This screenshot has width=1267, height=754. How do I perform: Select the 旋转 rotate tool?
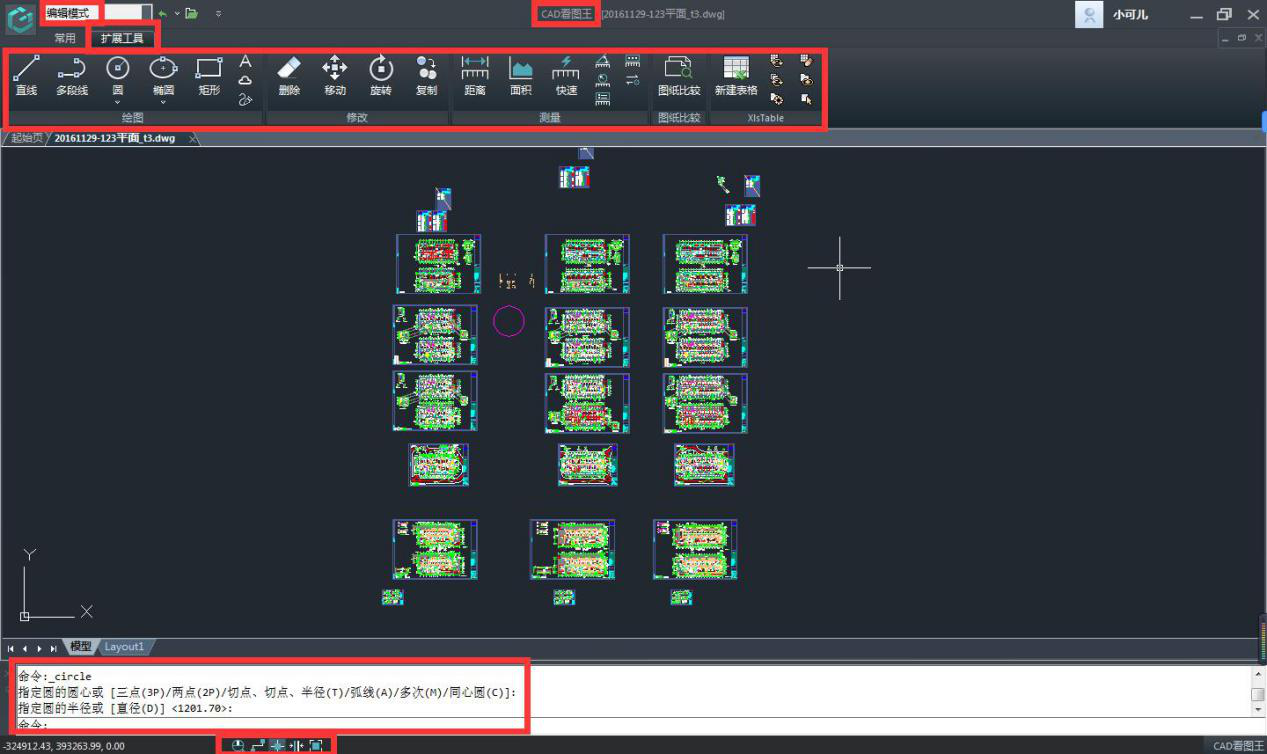[x=380, y=76]
